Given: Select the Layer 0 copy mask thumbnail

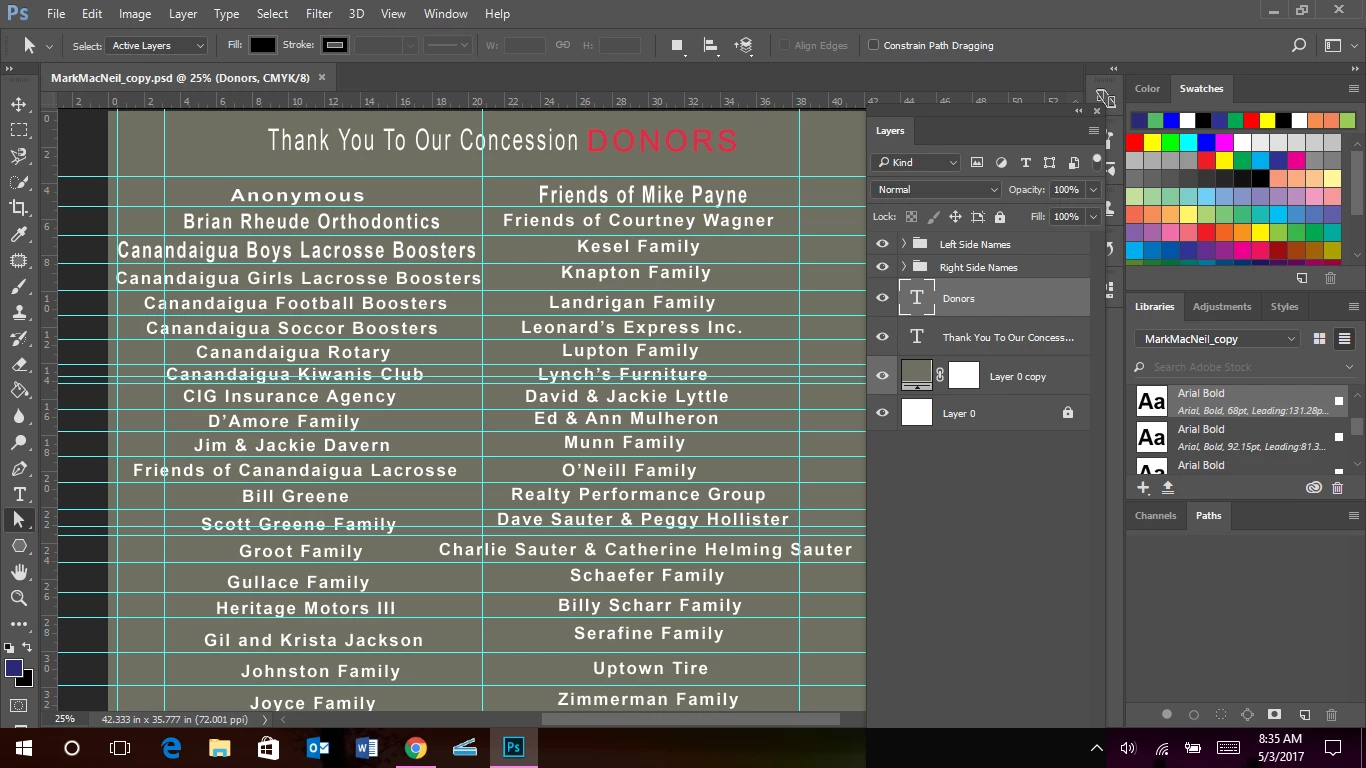Looking at the screenshot, I should [963, 376].
